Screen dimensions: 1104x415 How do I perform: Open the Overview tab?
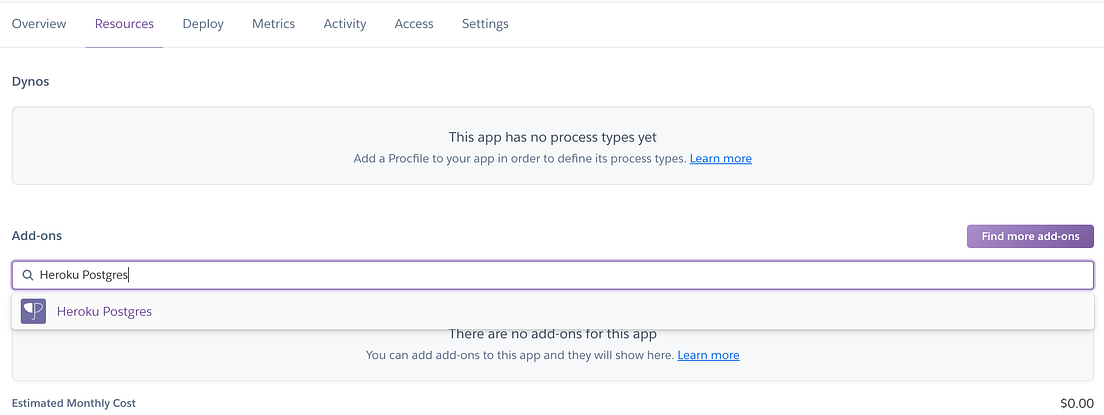click(39, 24)
